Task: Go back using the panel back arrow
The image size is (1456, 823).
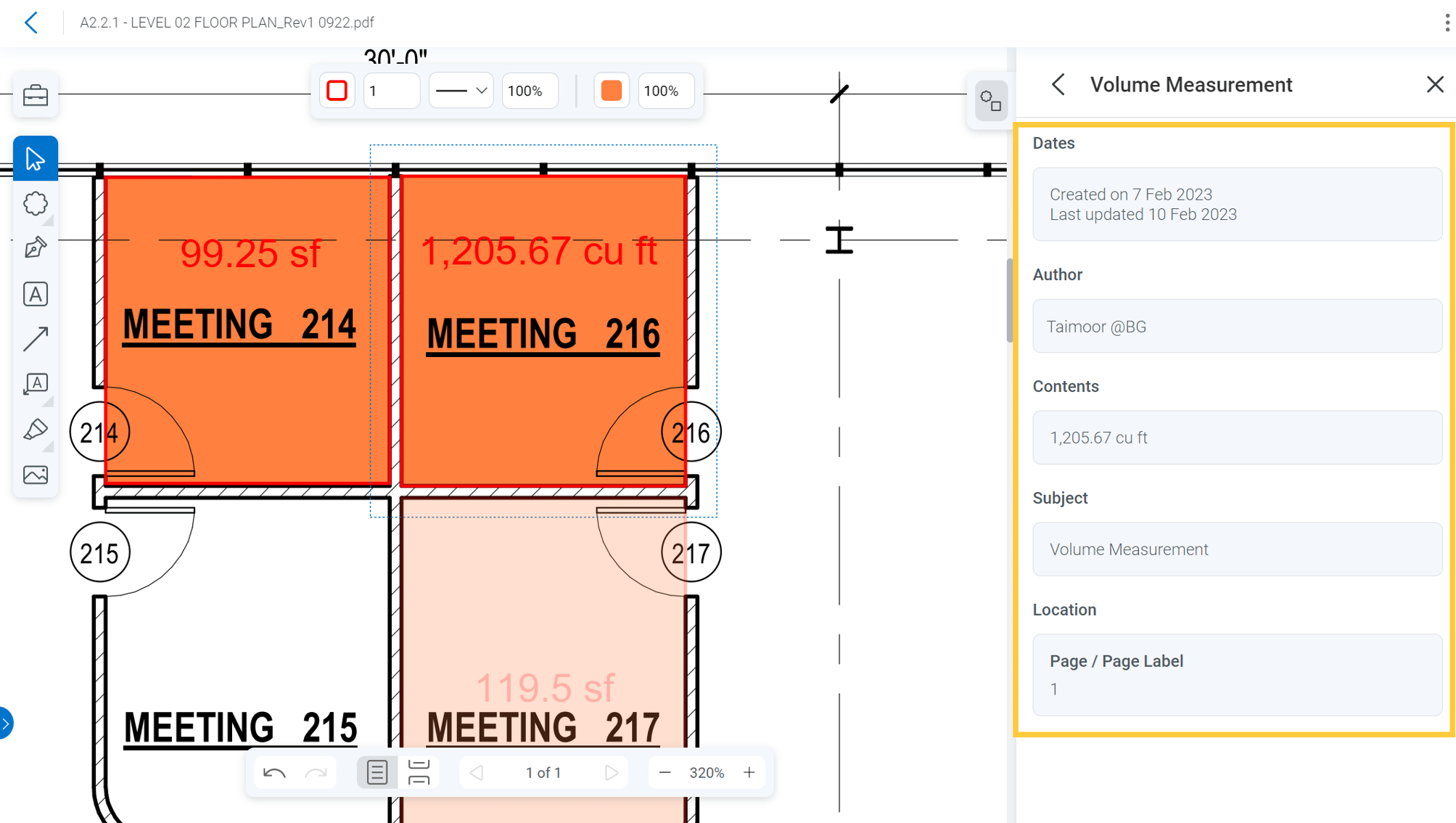Action: [x=1058, y=84]
